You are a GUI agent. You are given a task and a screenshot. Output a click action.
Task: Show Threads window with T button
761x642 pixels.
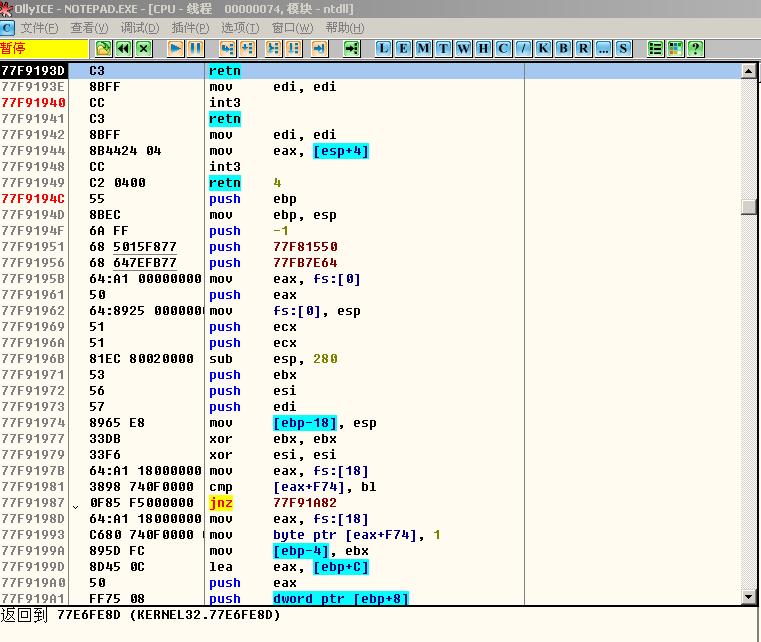coord(444,48)
